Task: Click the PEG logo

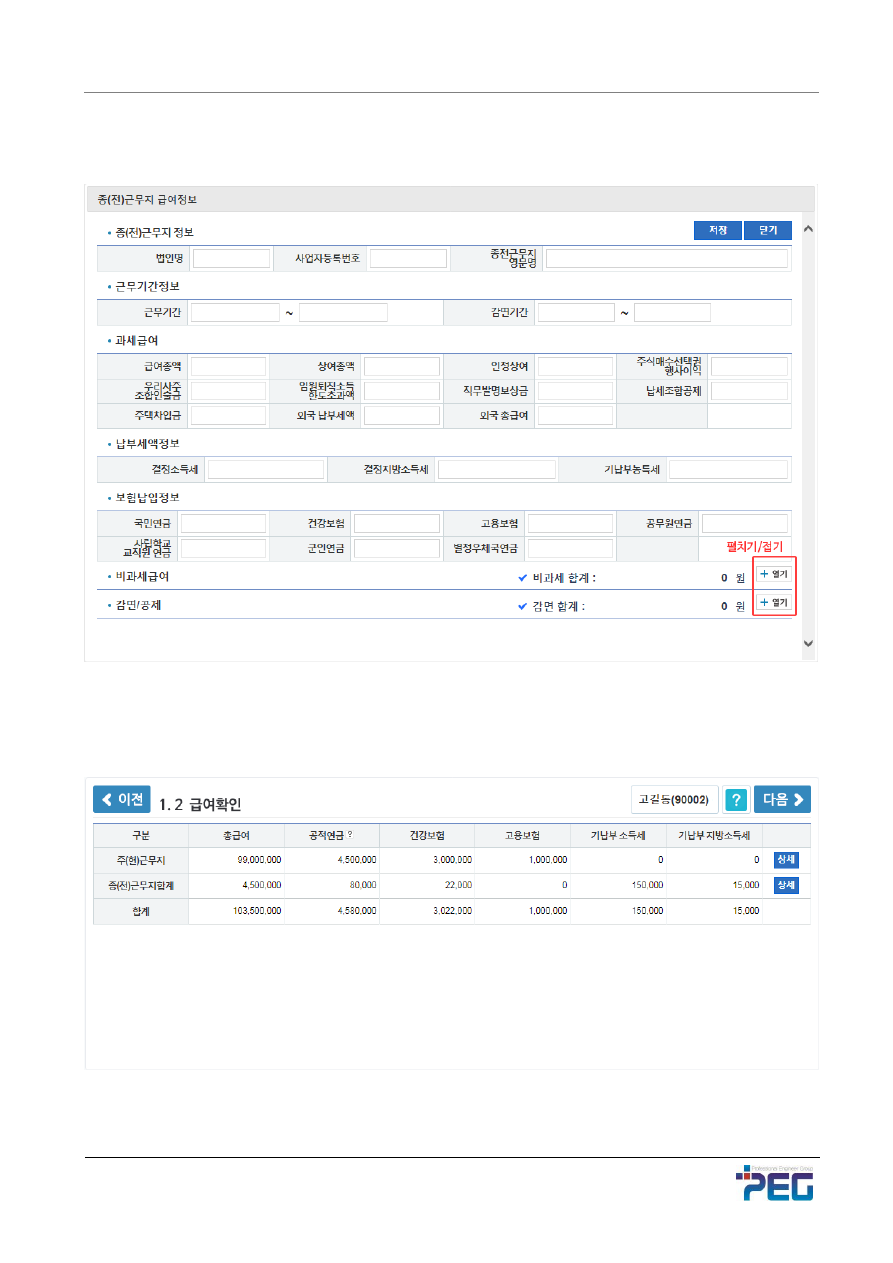Action: pos(775,1184)
